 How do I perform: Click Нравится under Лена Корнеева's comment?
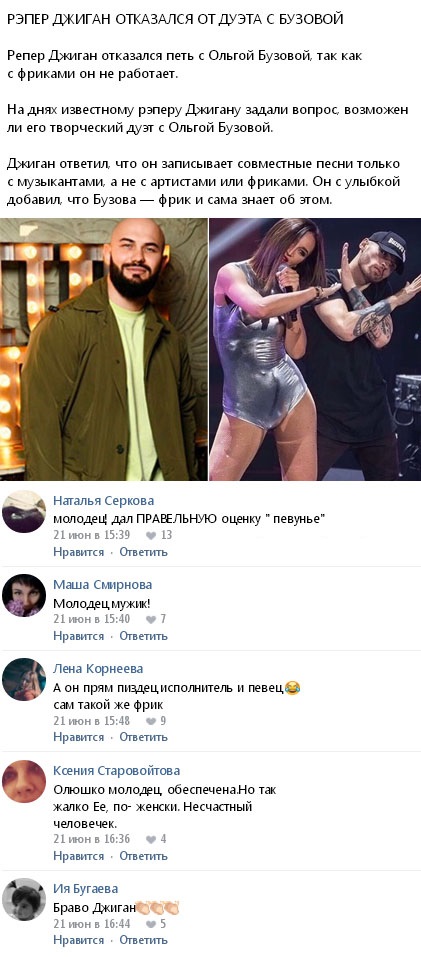79,737
